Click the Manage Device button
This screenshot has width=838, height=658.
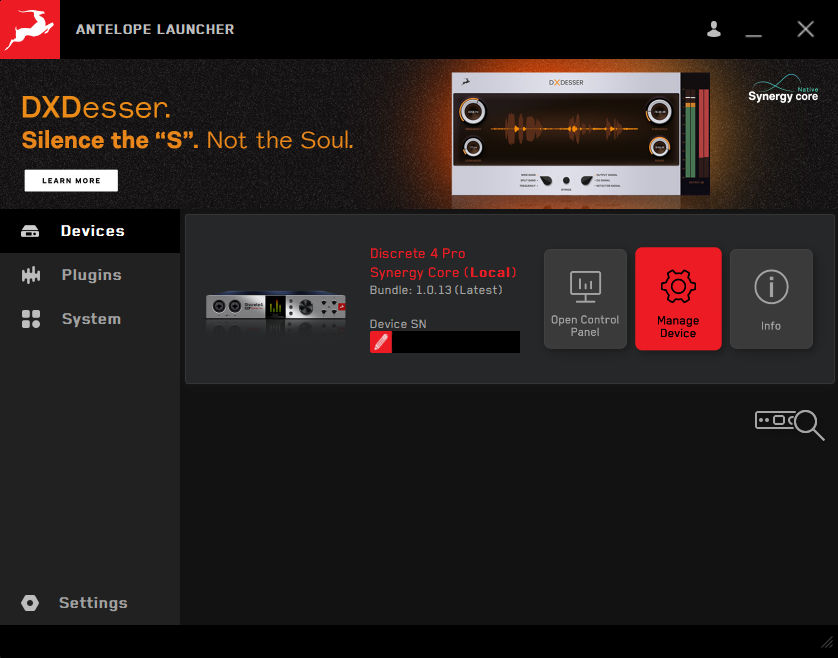click(x=678, y=299)
